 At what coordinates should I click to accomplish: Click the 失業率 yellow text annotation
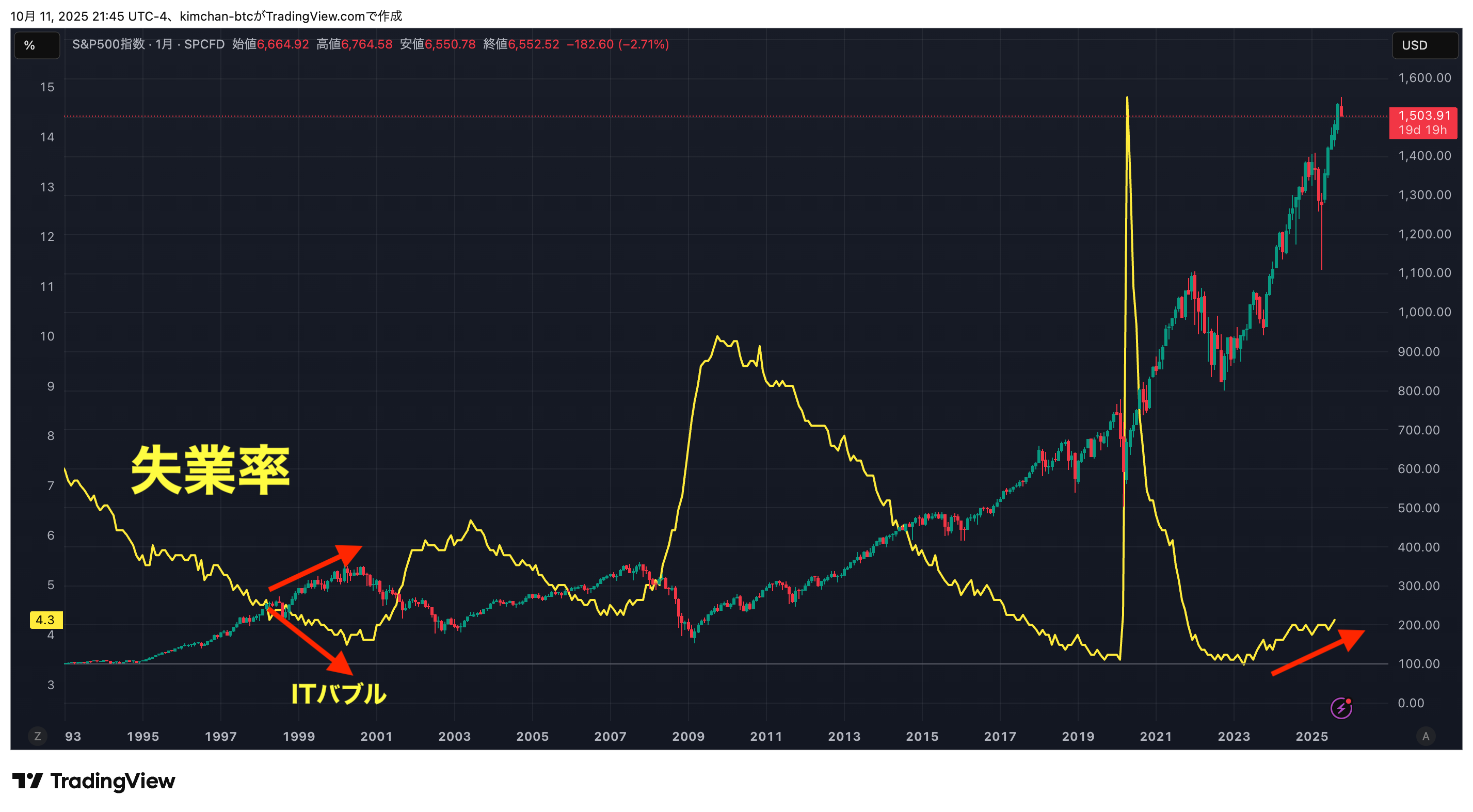(x=211, y=469)
